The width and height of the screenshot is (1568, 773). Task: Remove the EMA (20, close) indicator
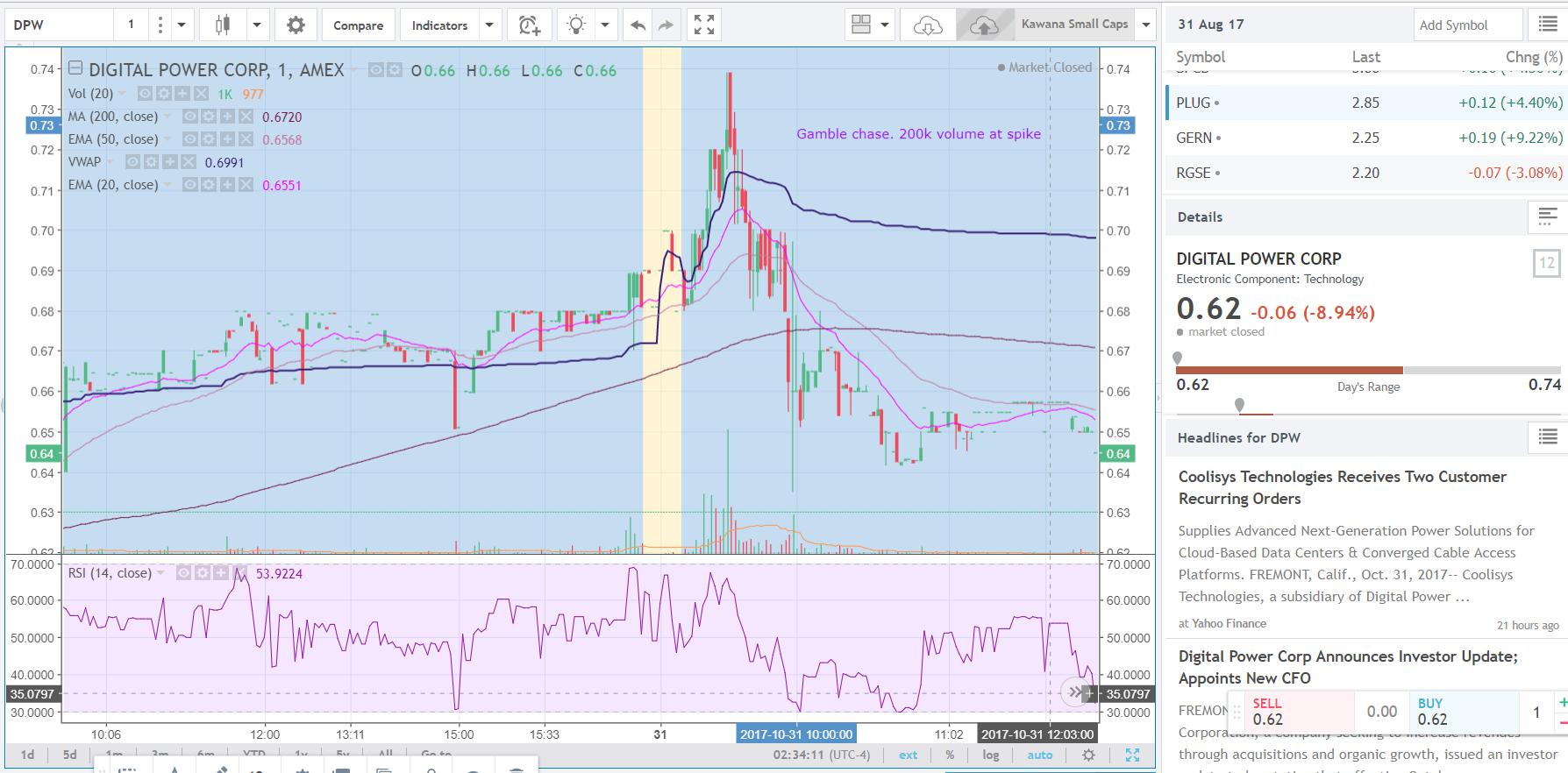(246, 185)
